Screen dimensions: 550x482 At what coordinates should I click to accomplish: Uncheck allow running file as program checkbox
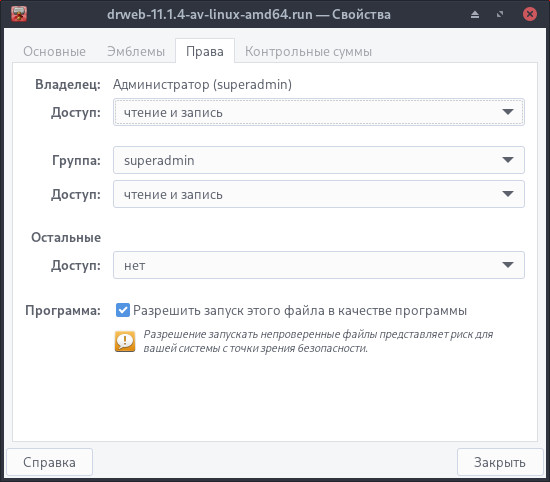tap(123, 310)
